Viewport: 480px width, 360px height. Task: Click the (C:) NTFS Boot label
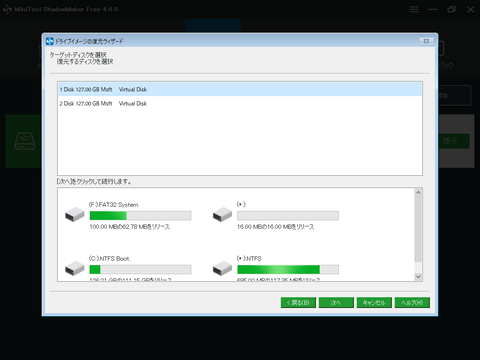(110, 259)
